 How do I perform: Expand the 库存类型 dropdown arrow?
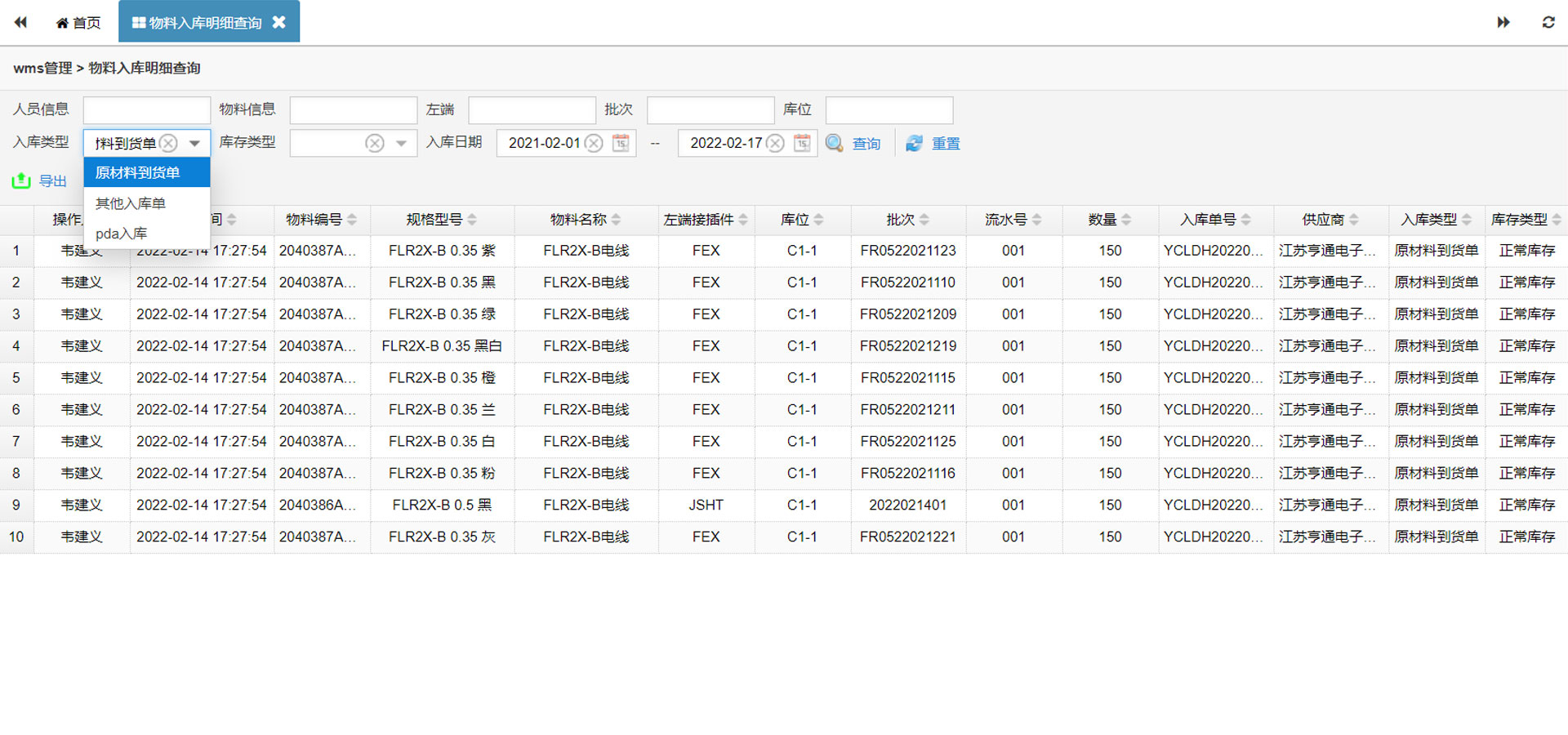pos(401,143)
